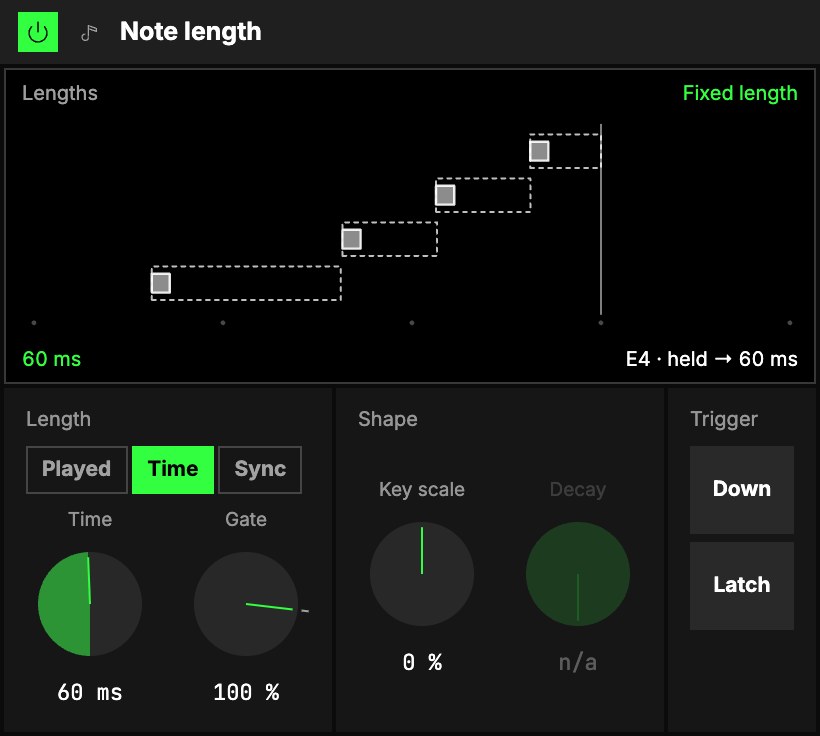Viewport: 820px width, 736px height.
Task: Select the lowest note block in display
Action: click(161, 283)
